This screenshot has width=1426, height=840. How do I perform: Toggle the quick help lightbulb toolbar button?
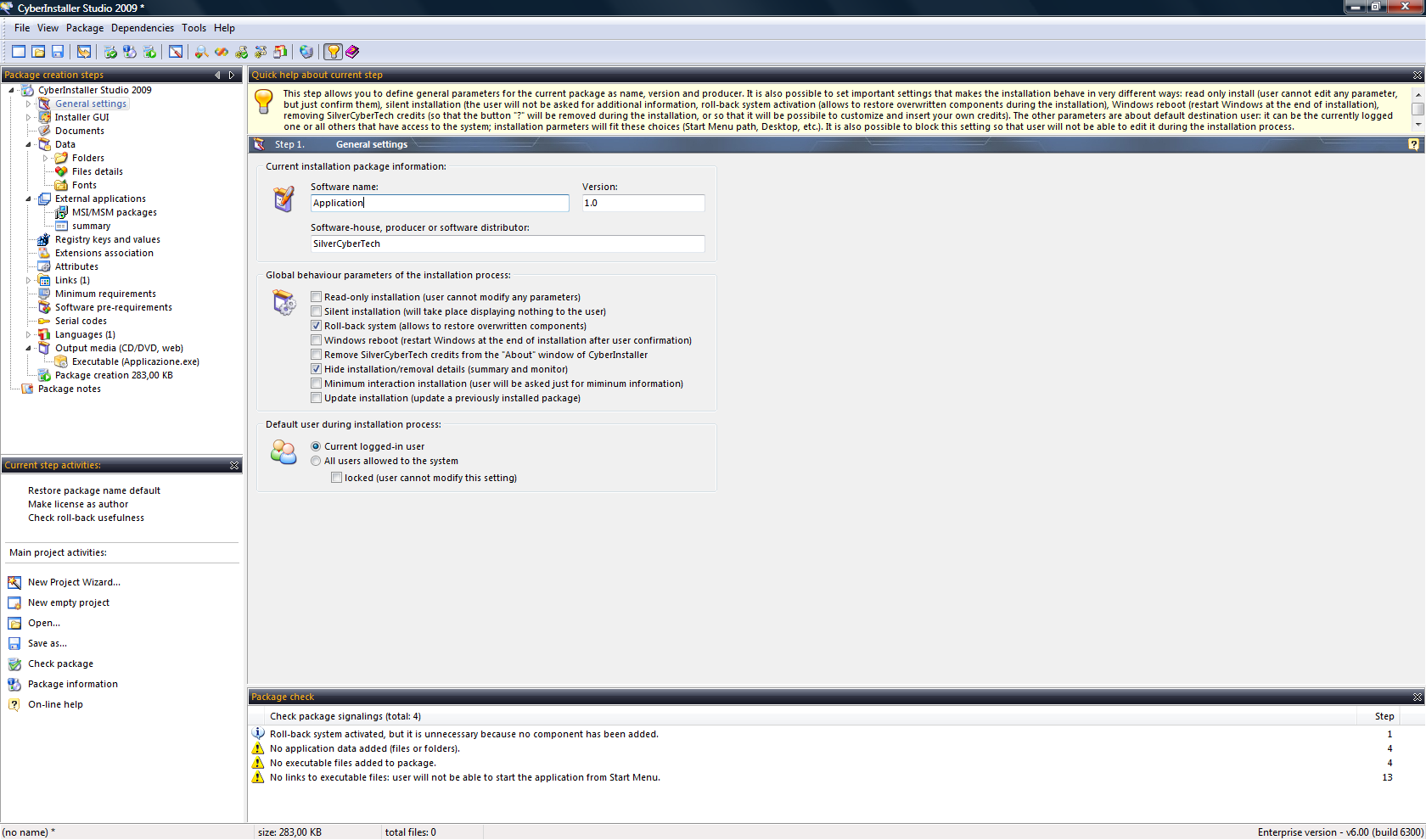click(x=334, y=52)
